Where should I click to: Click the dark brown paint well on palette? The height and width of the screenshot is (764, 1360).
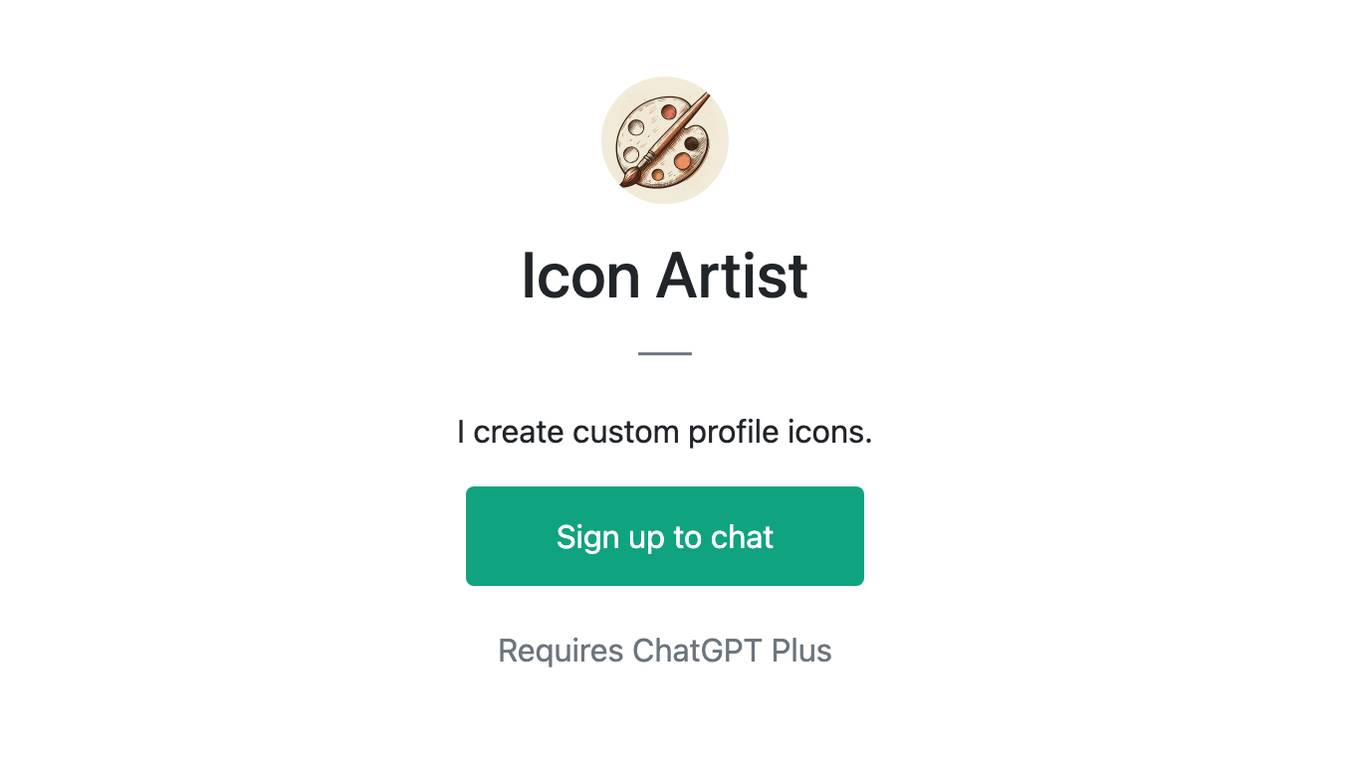[691, 143]
